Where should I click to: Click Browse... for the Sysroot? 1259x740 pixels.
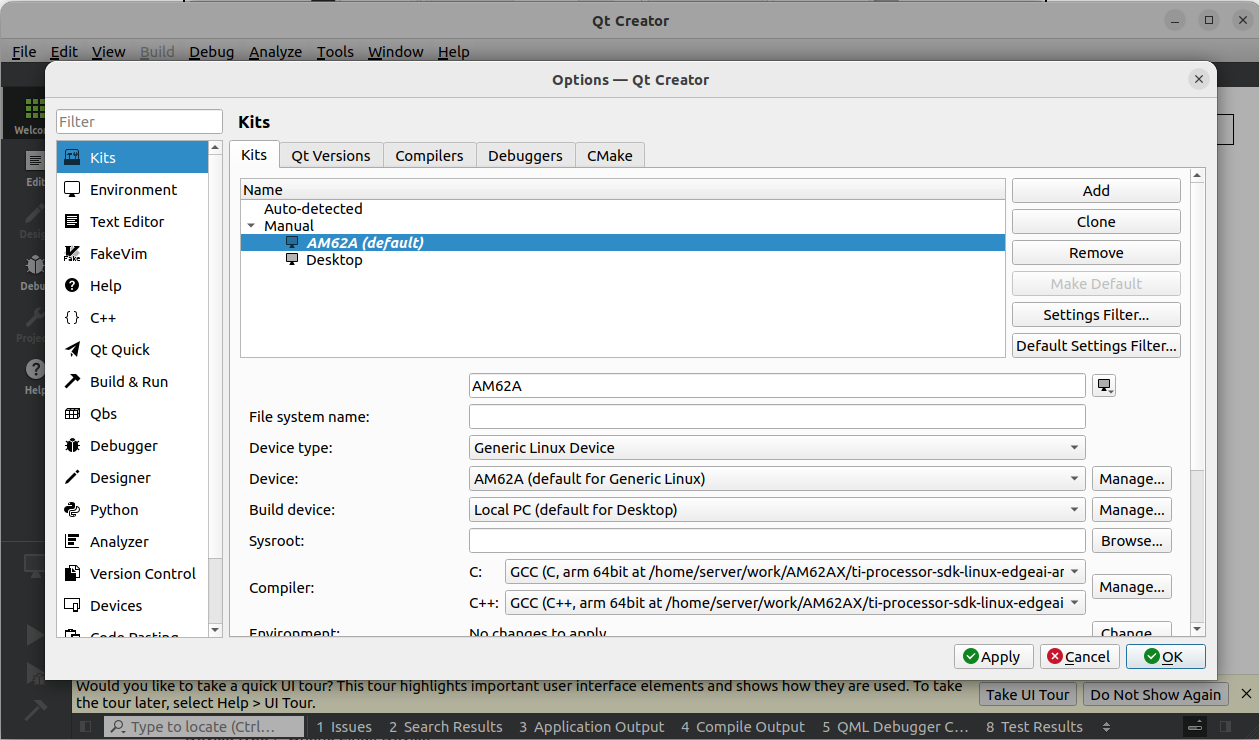click(x=1132, y=541)
